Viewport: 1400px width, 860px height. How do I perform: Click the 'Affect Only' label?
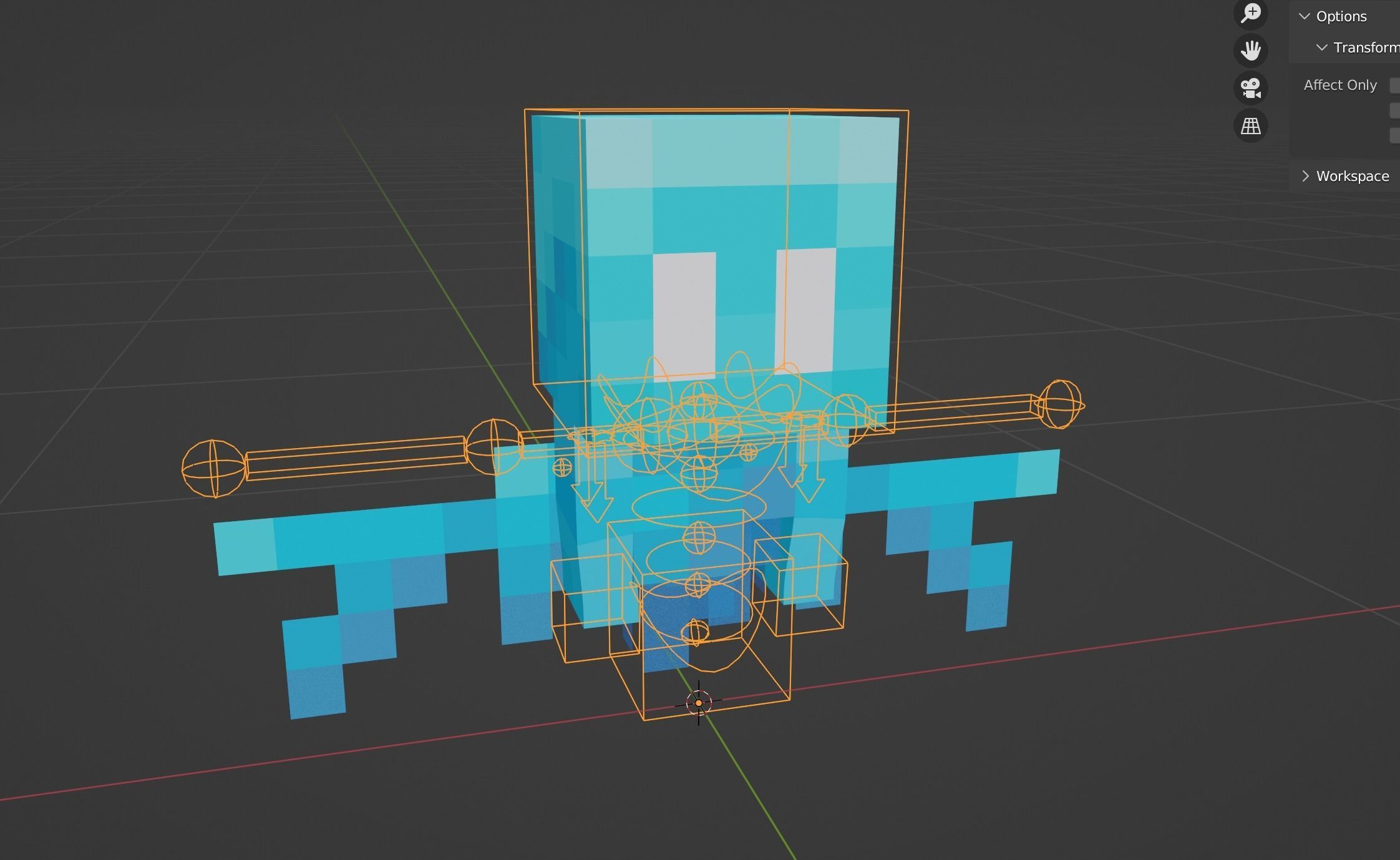(1340, 86)
